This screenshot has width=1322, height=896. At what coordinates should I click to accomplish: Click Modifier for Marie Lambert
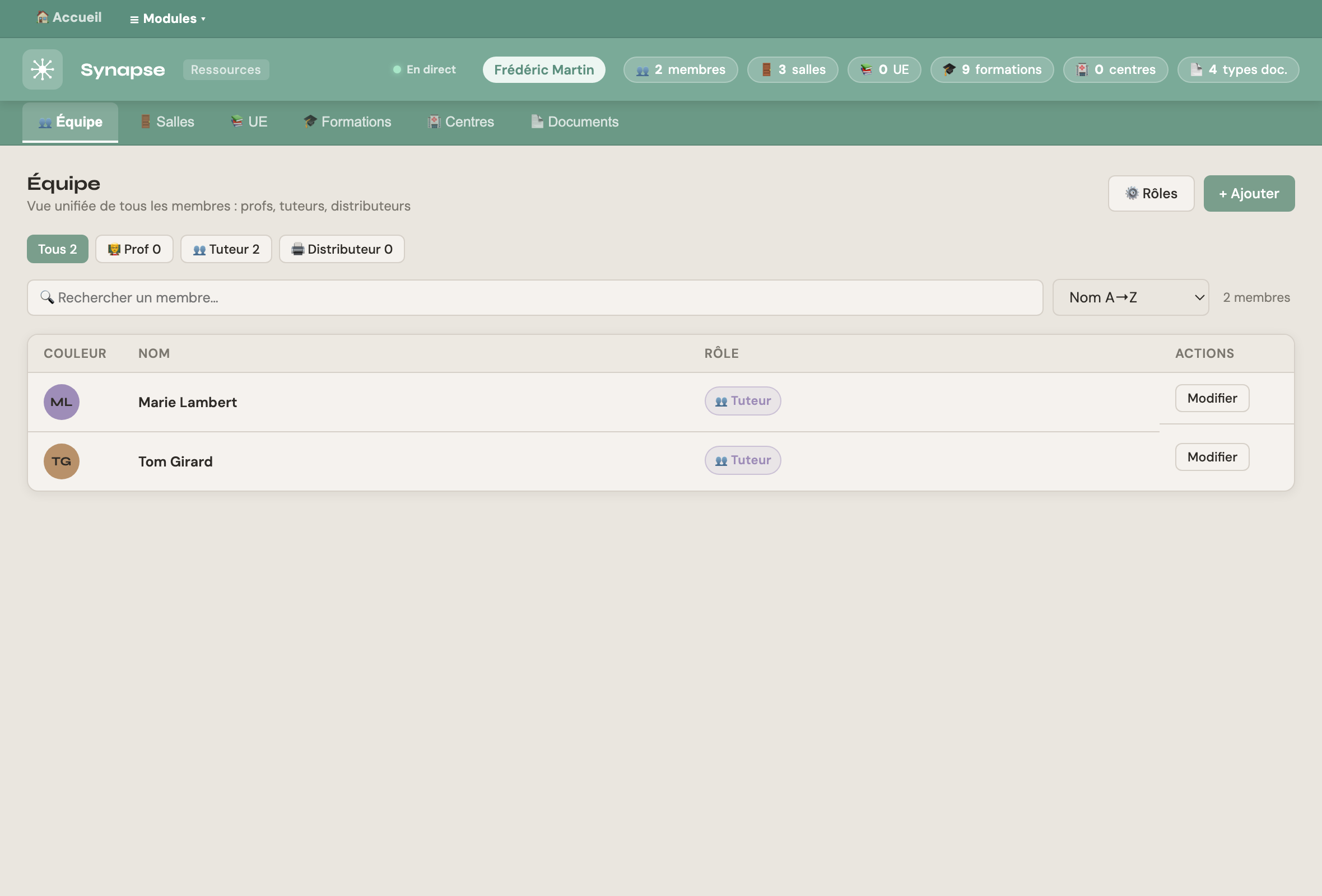[x=1212, y=398]
